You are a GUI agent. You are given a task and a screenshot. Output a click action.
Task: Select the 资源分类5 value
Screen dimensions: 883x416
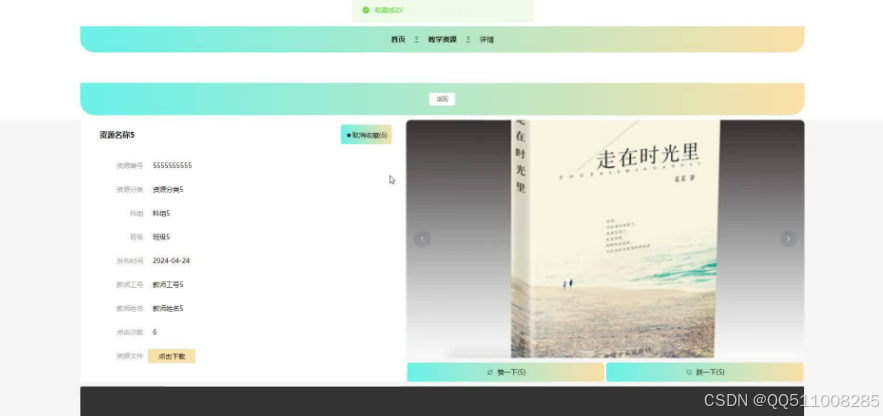coord(168,189)
